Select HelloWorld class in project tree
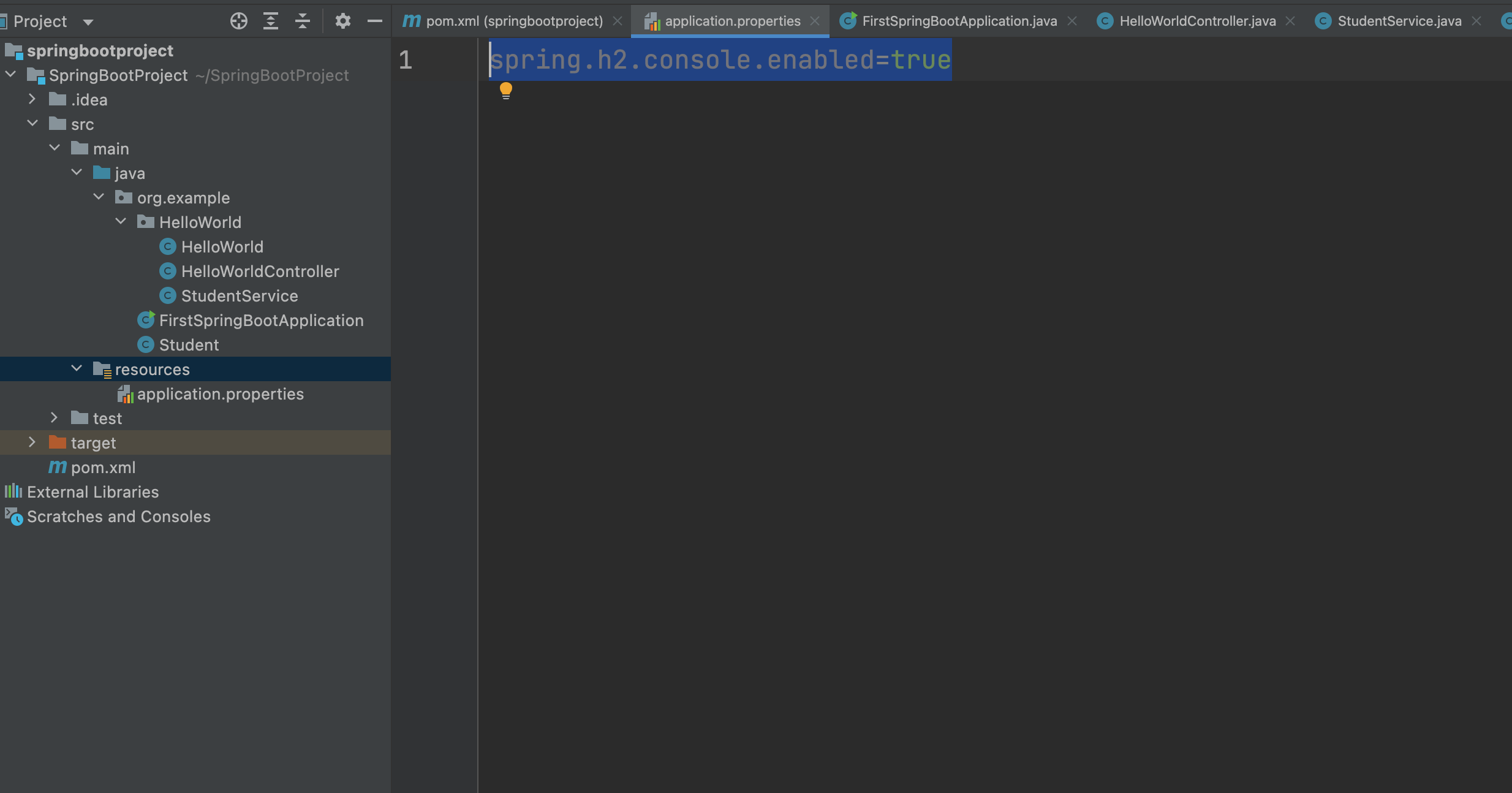The width and height of the screenshot is (1512, 793). tap(222, 247)
